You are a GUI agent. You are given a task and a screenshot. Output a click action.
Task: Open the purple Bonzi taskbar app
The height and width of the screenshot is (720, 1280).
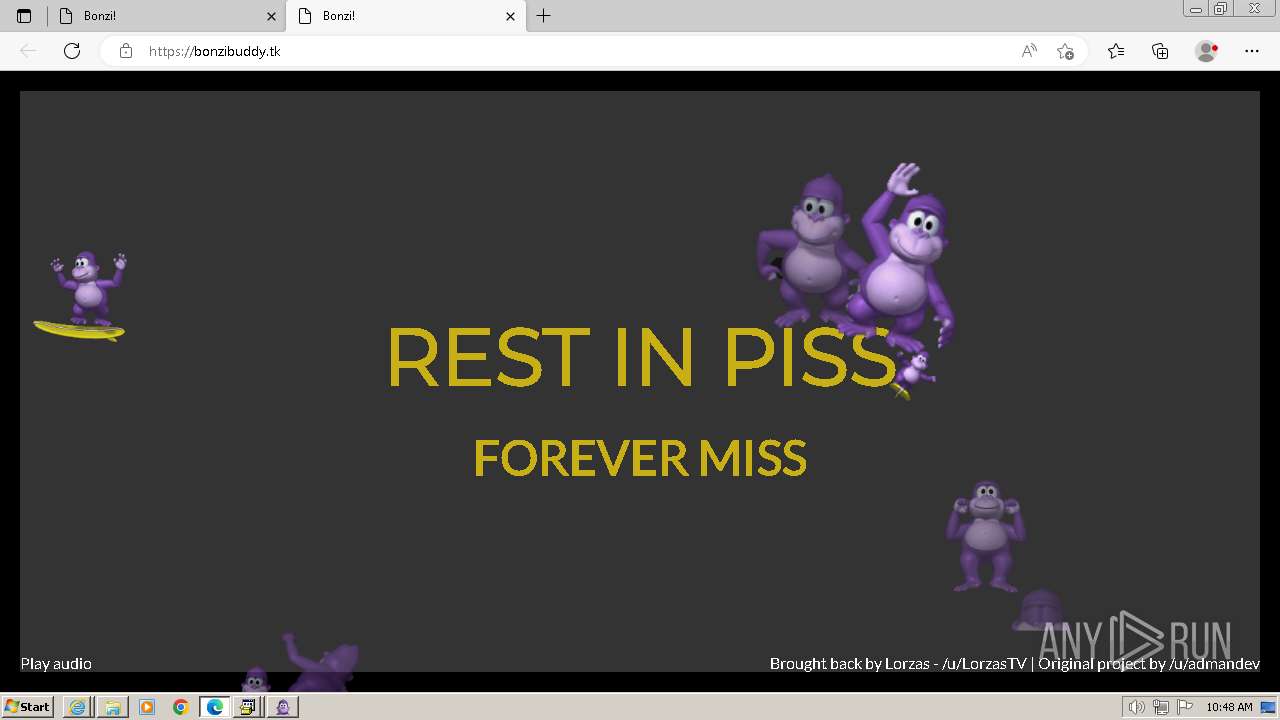pyautogui.click(x=283, y=707)
